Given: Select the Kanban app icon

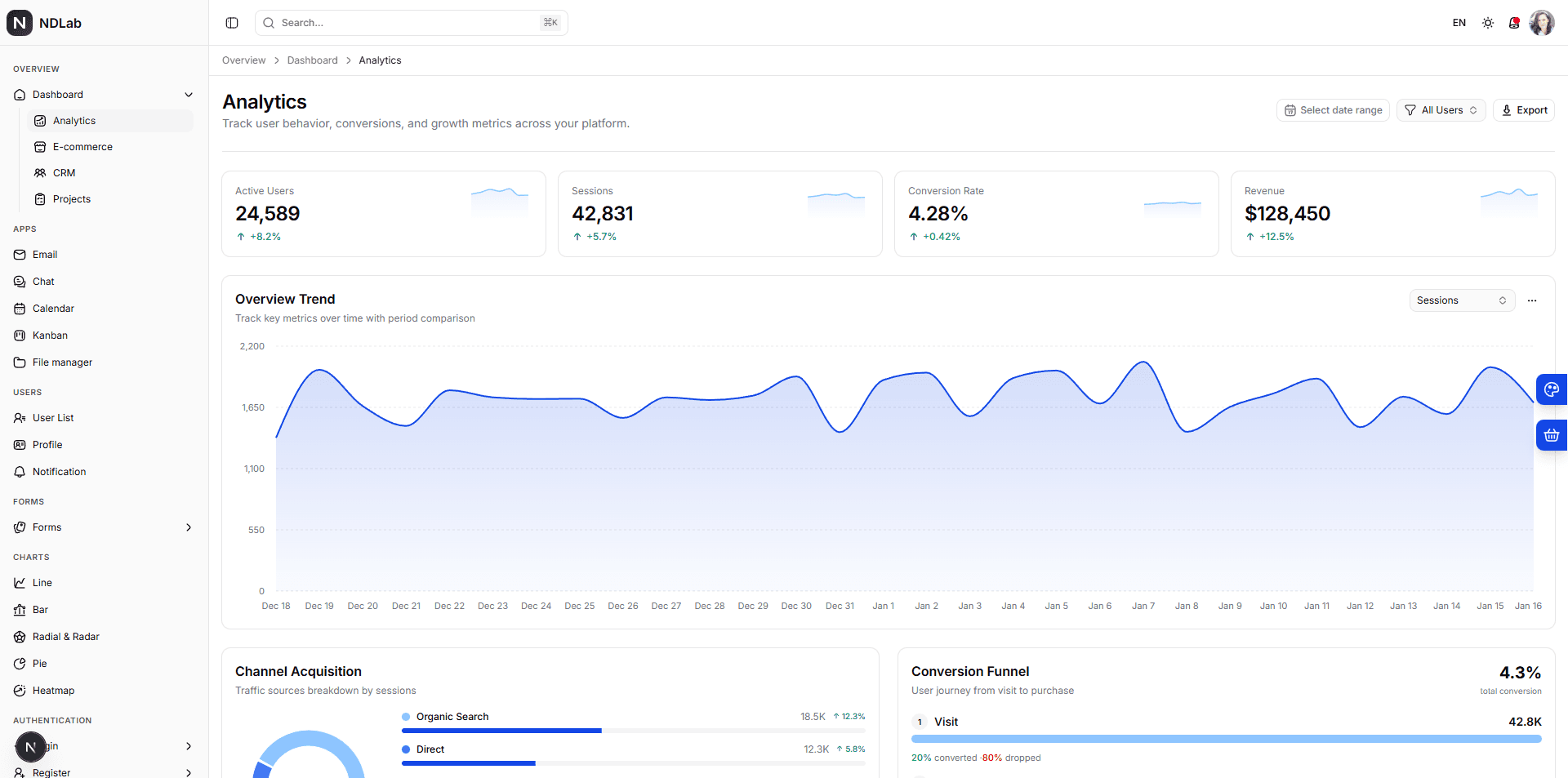Looking at the screenshot, I should [x=20, y=336].
